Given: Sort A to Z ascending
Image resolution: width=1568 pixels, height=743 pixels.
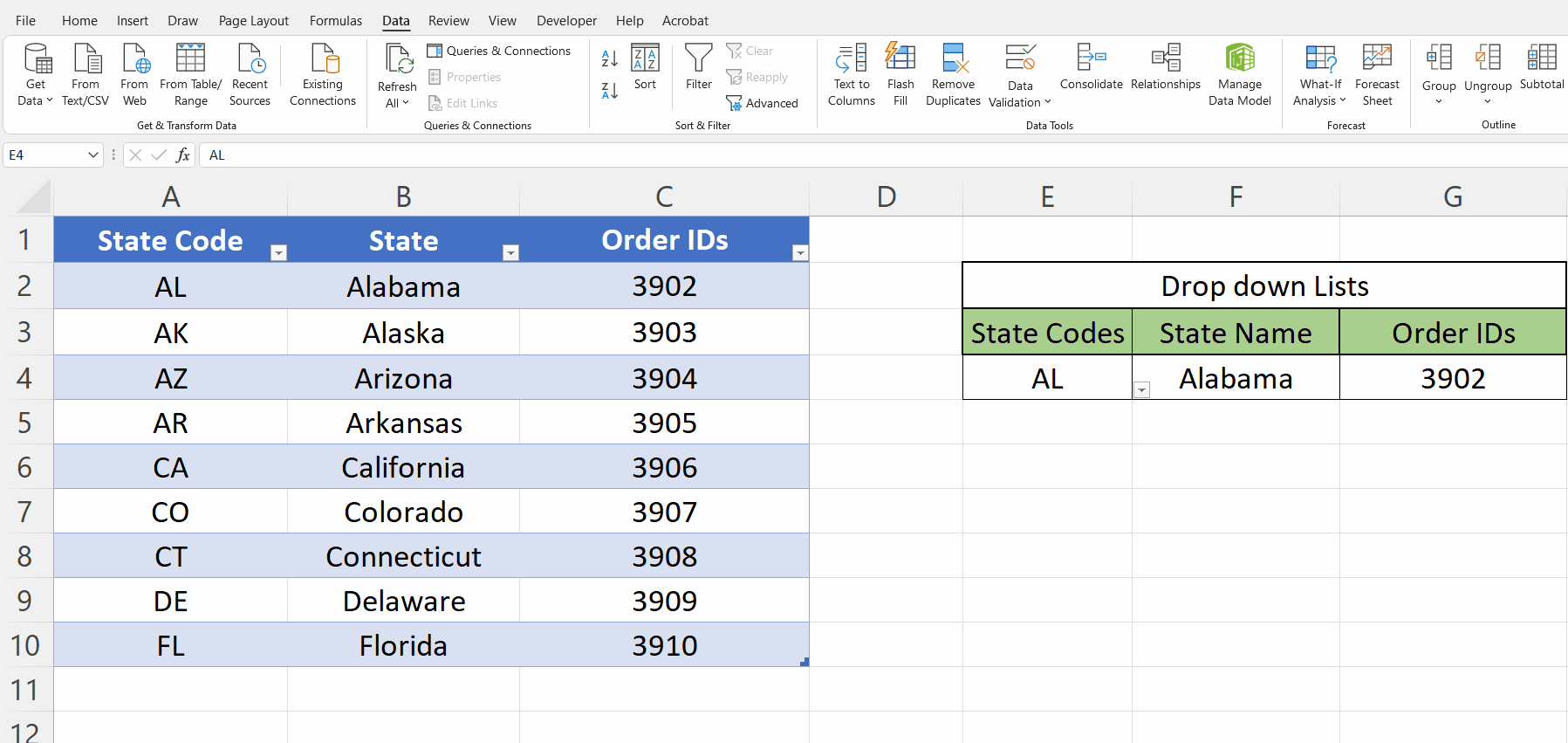Looking at the screenshot, I should click(x=610, y=58).
